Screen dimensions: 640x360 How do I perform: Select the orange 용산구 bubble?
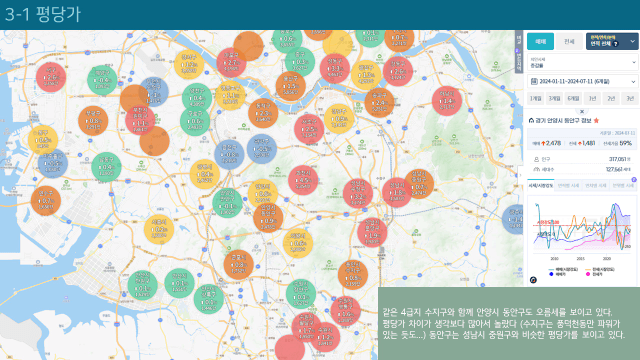point(291,86)
